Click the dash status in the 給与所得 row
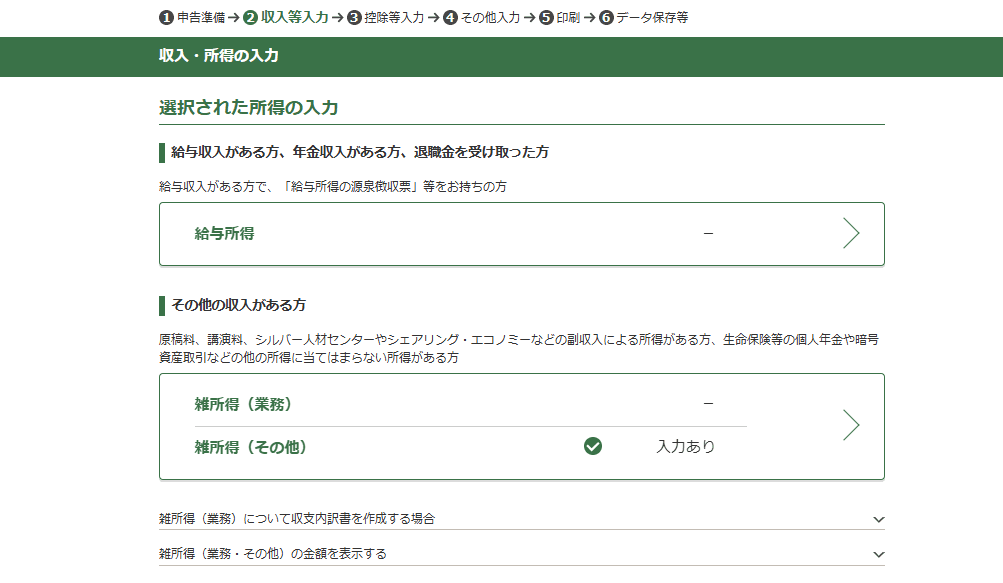Screen dimensions: 1003x583 pos(708,233)
